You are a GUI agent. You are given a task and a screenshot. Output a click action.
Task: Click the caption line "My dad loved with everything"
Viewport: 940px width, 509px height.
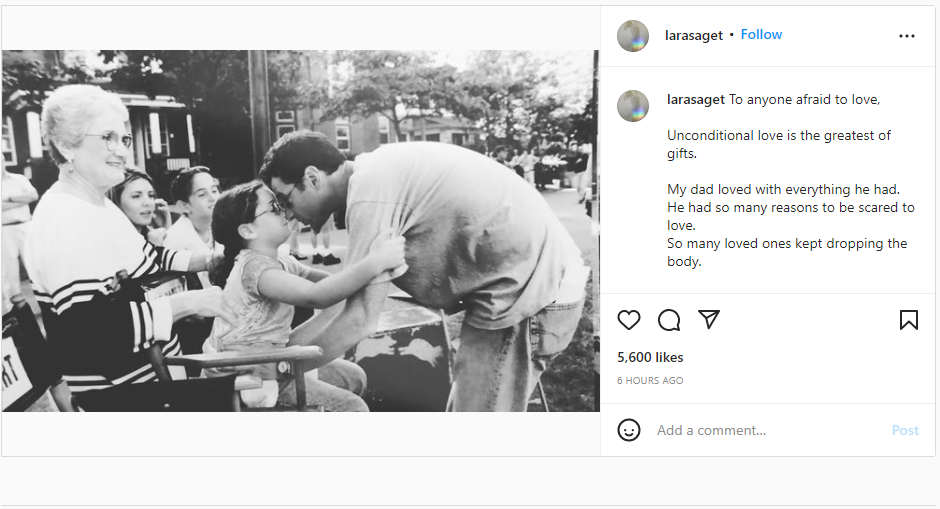tap(783, 189)
